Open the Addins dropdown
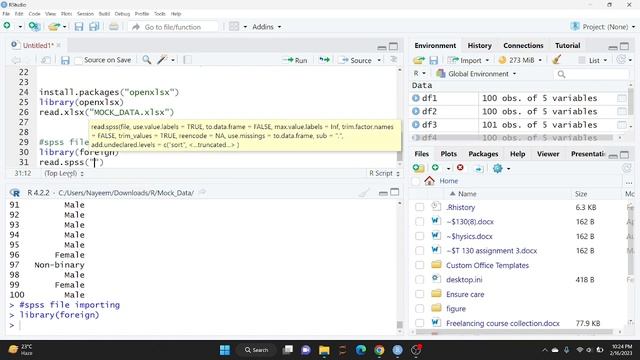 click(x=267, y=27)
